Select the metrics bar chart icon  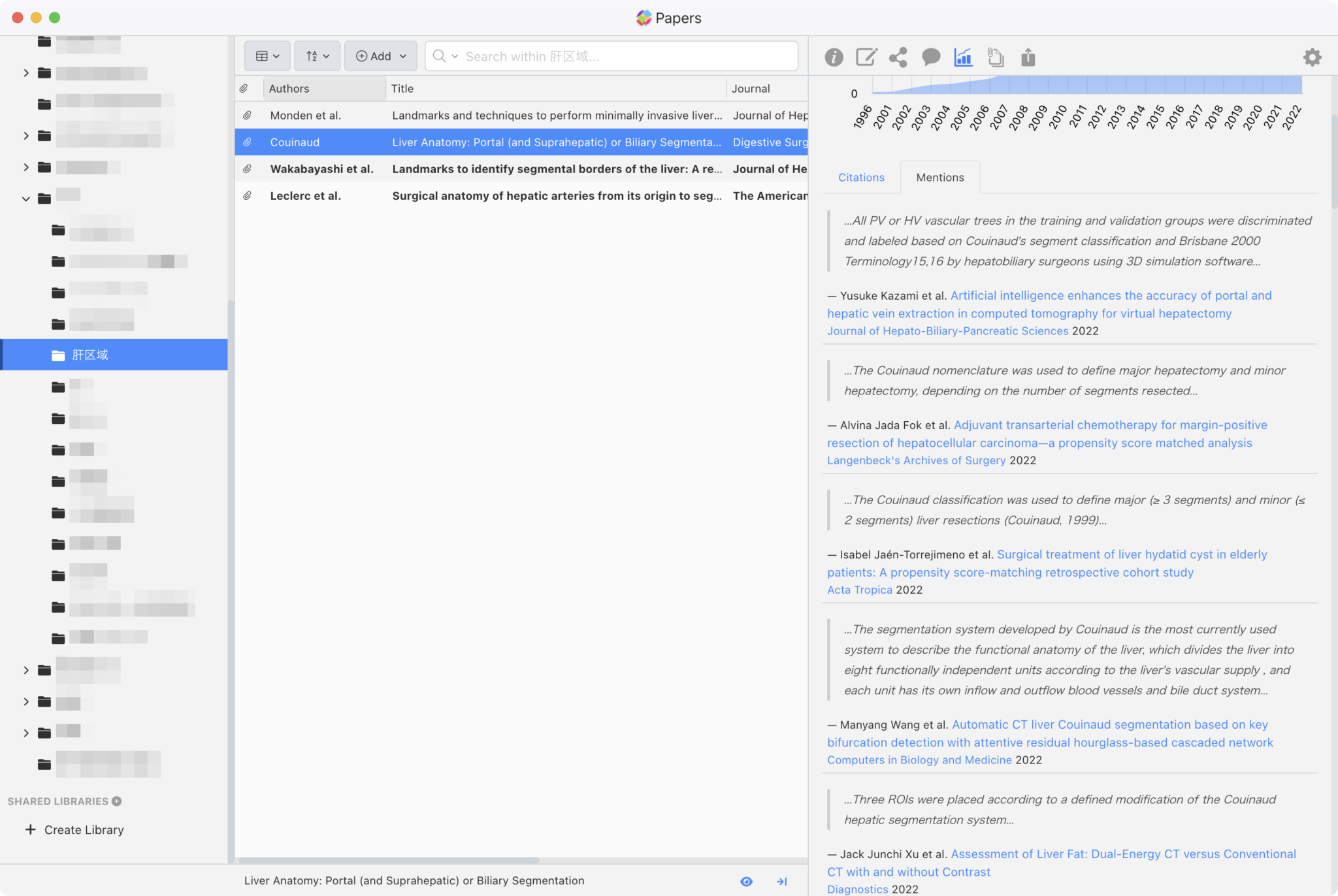[x=963, y=57]
